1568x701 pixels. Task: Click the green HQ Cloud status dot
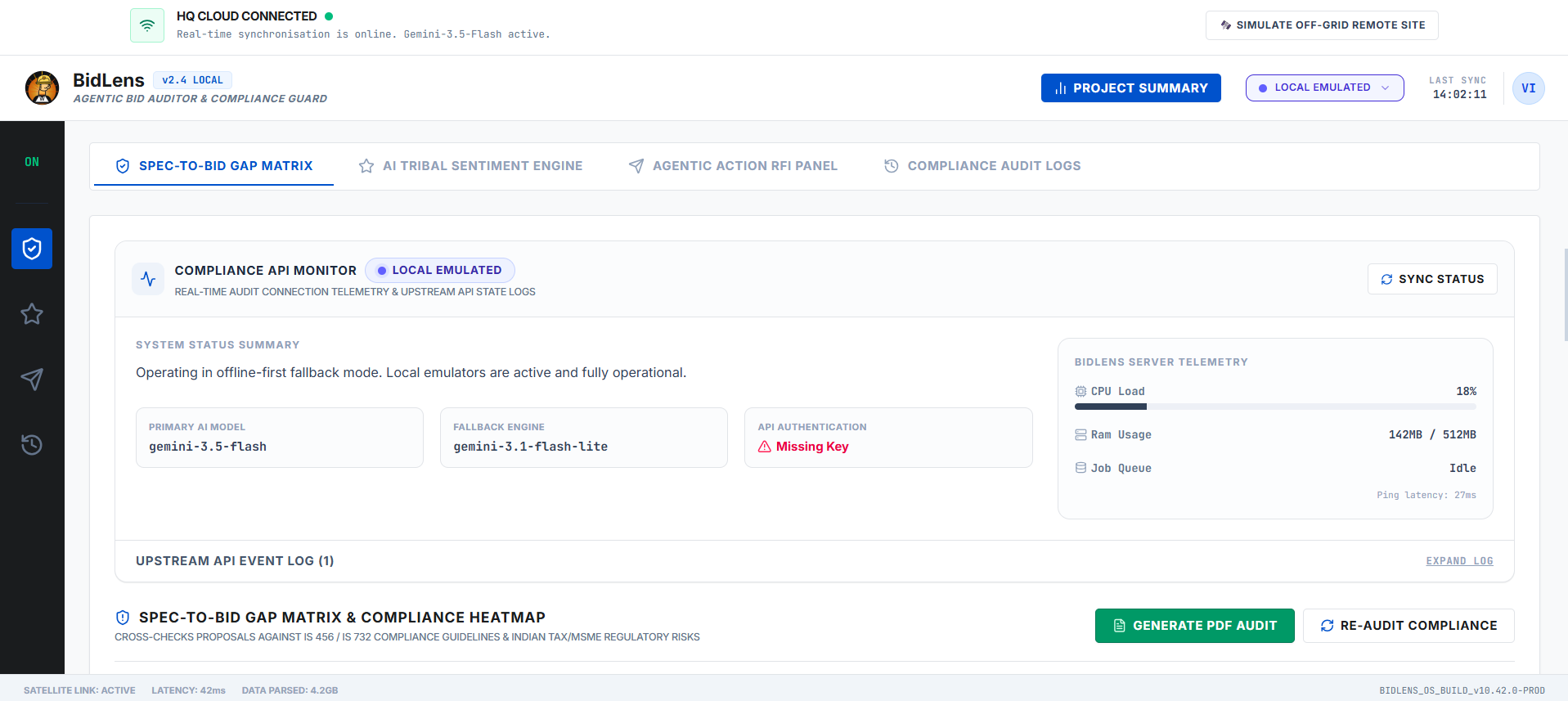tap(329, 16)
